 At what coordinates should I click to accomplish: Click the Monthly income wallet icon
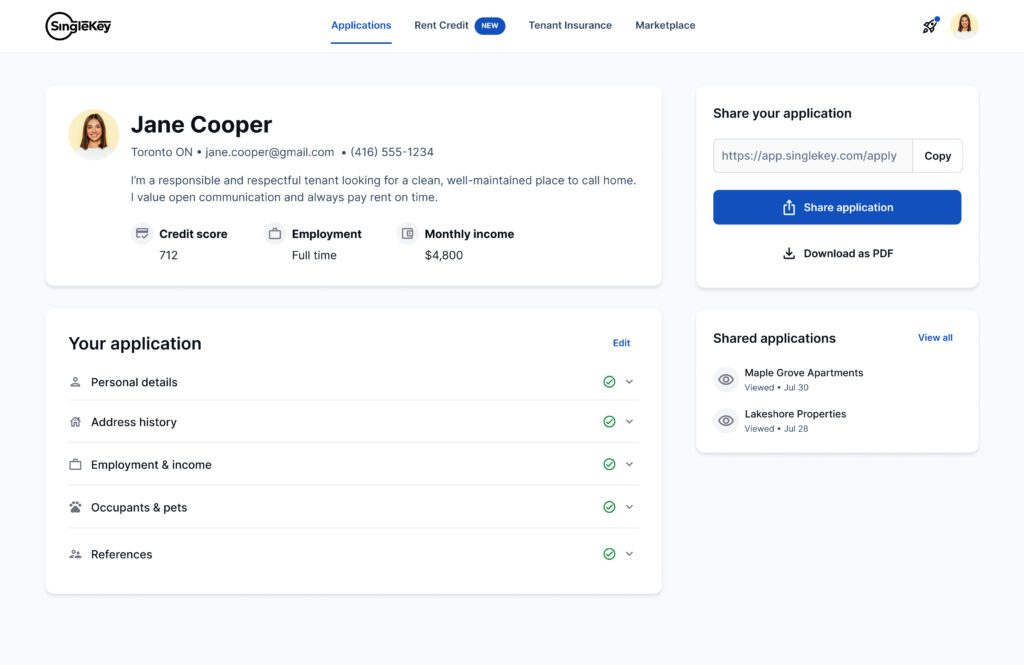click(x=408, y=233)
